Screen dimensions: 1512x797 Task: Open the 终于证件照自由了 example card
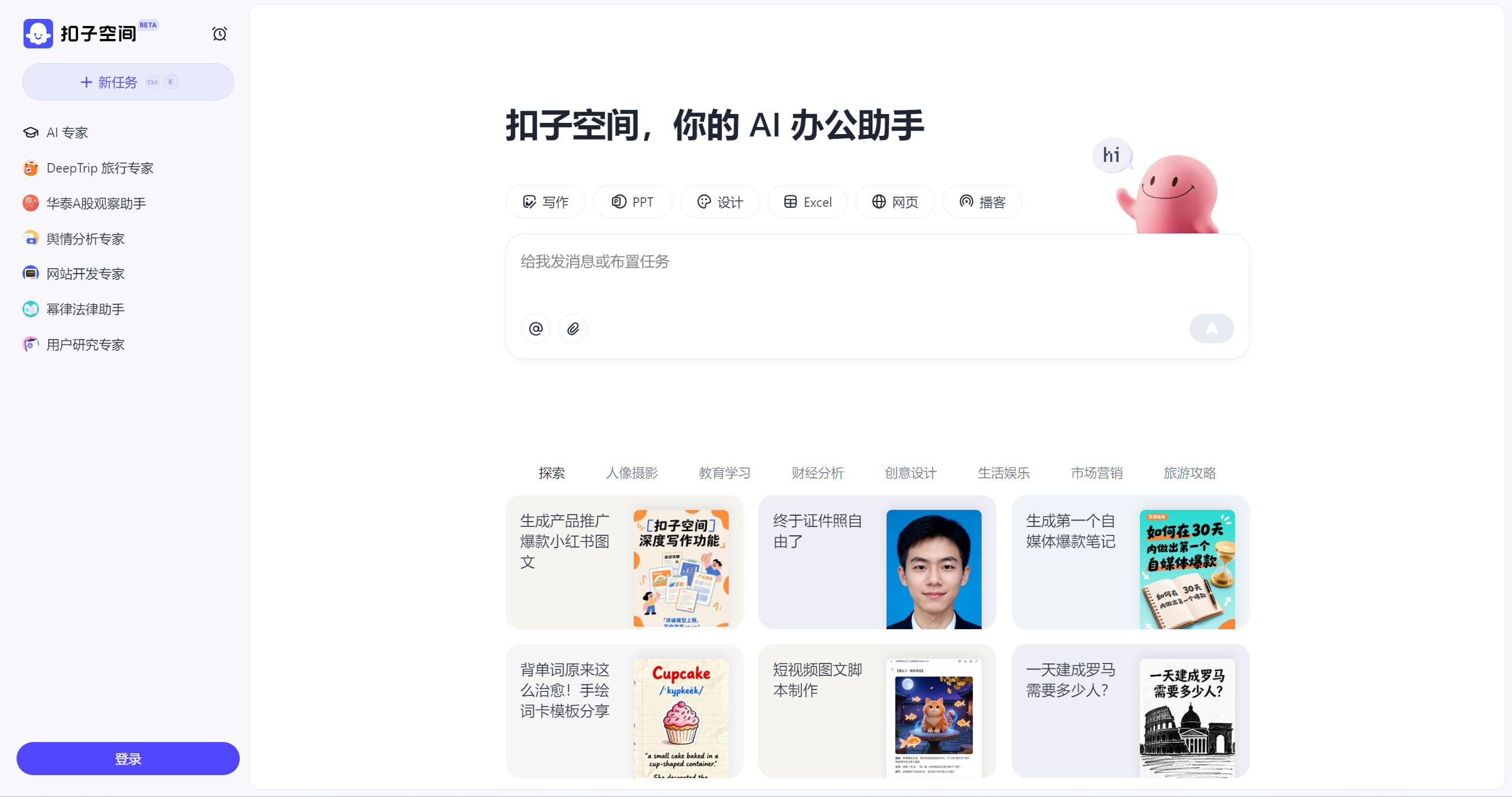pos(877,562)
